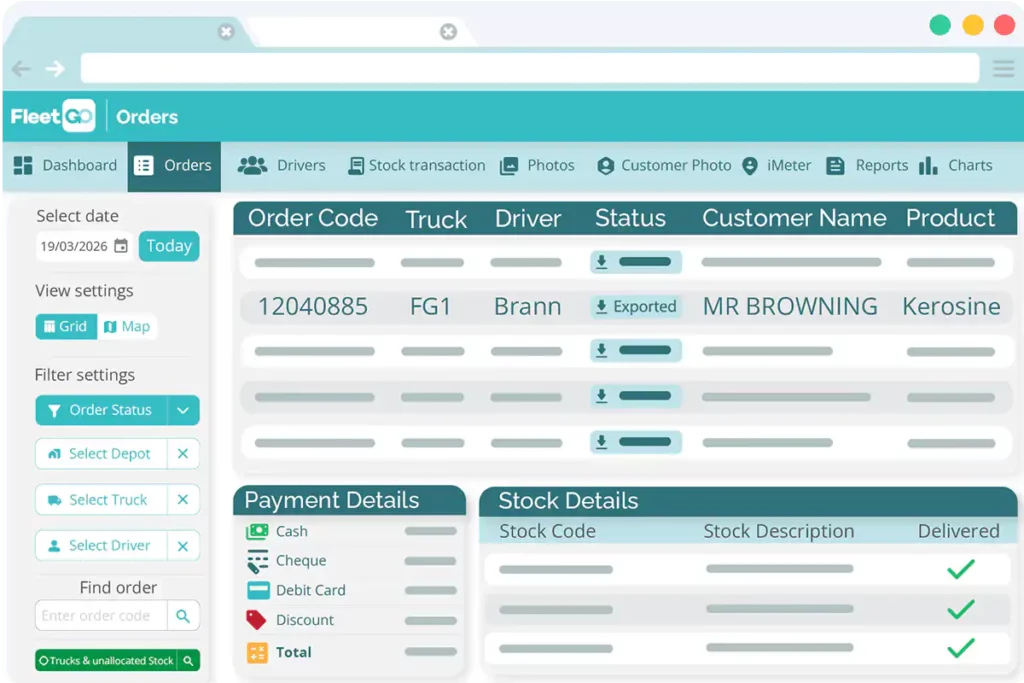Viewport: 1024px width, 683px height.
Task: Click the Enter order code field
Action: tap(101, 616)
